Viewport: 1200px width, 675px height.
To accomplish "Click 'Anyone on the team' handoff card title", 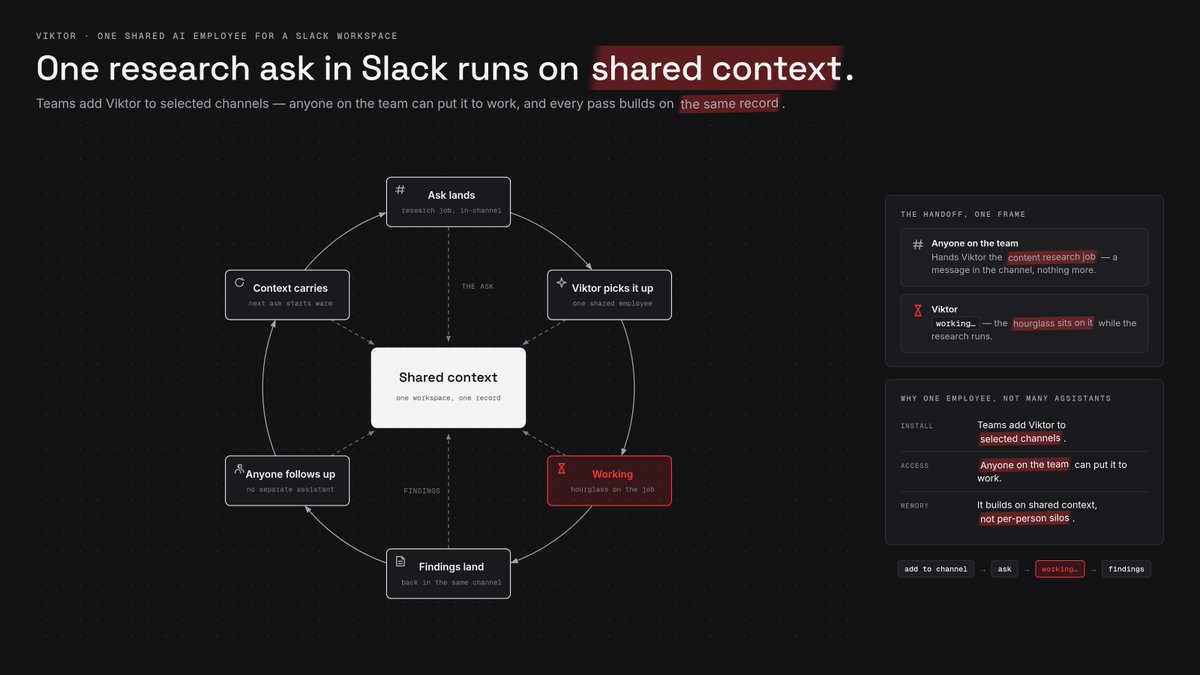I will coord(975,243).
